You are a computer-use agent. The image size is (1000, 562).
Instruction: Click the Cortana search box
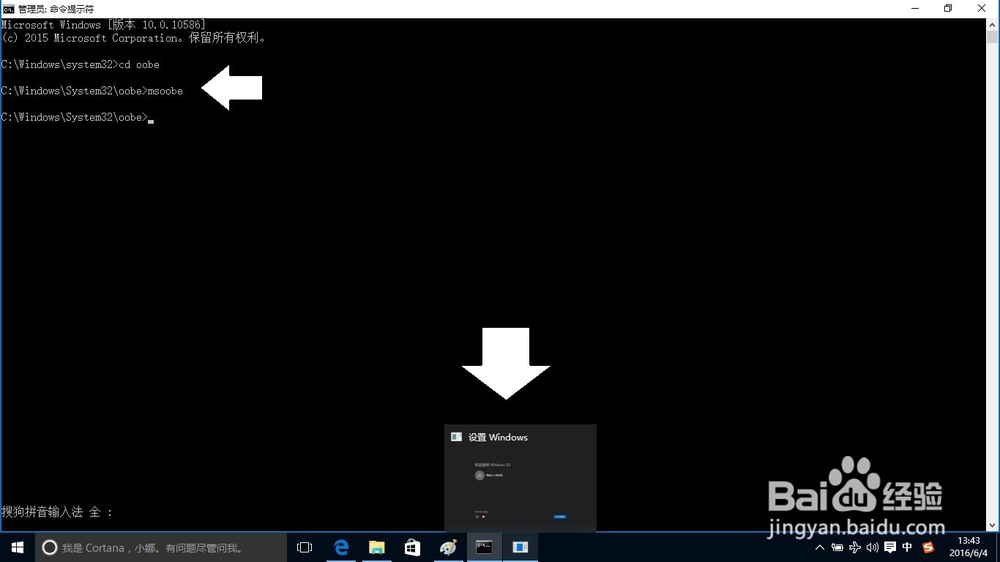161,547
